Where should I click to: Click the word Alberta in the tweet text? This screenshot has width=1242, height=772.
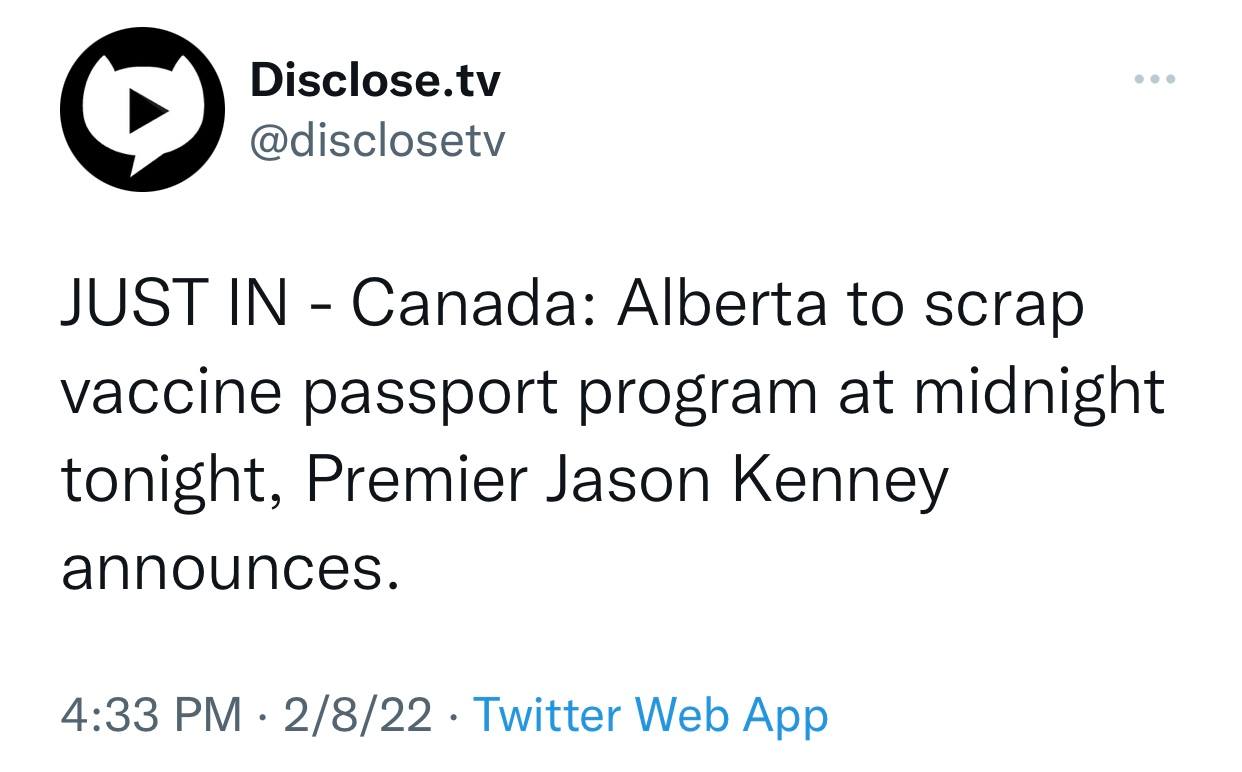pyautogui.click(x=721, y=304)
